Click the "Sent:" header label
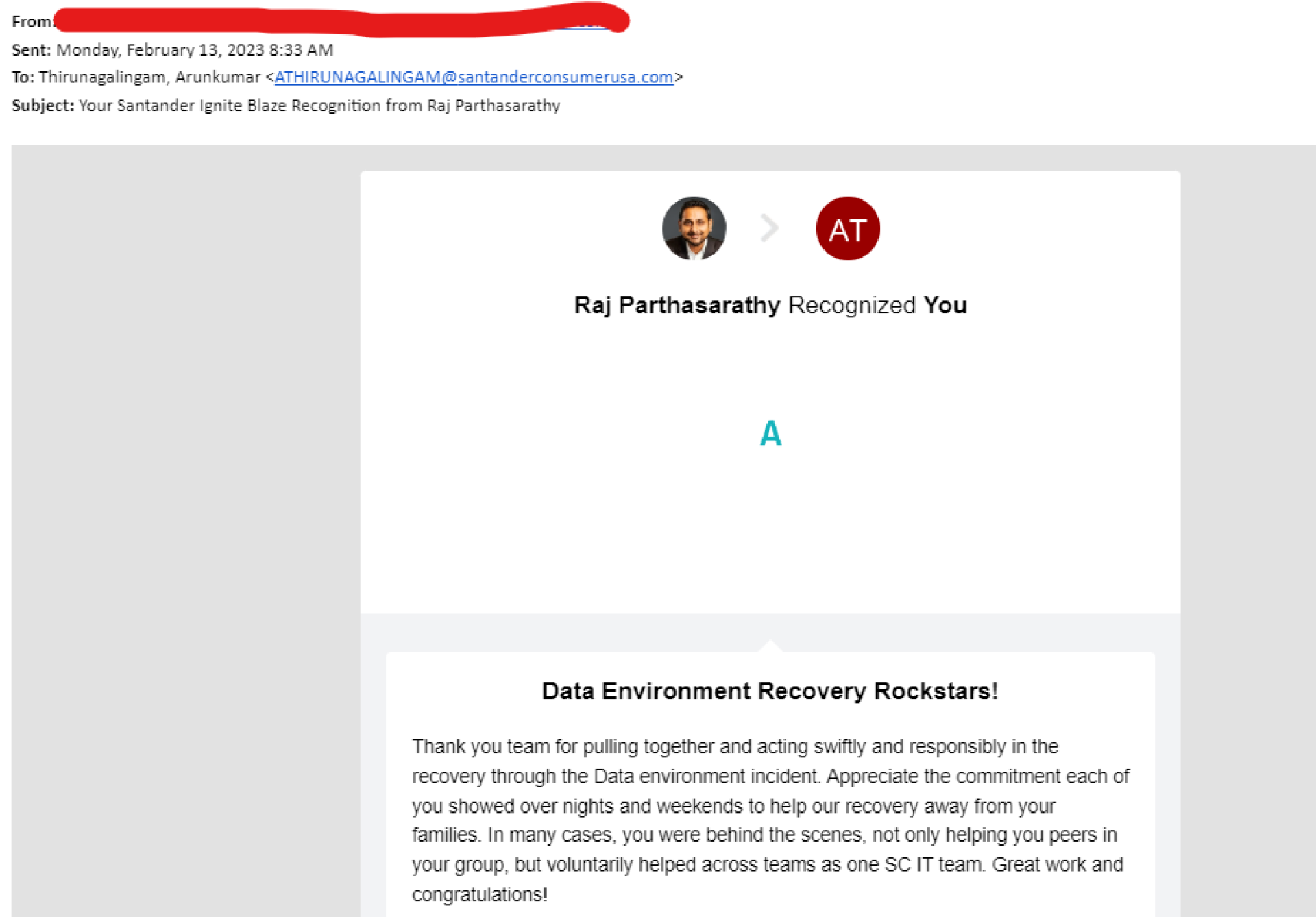 tap(32, 50)
